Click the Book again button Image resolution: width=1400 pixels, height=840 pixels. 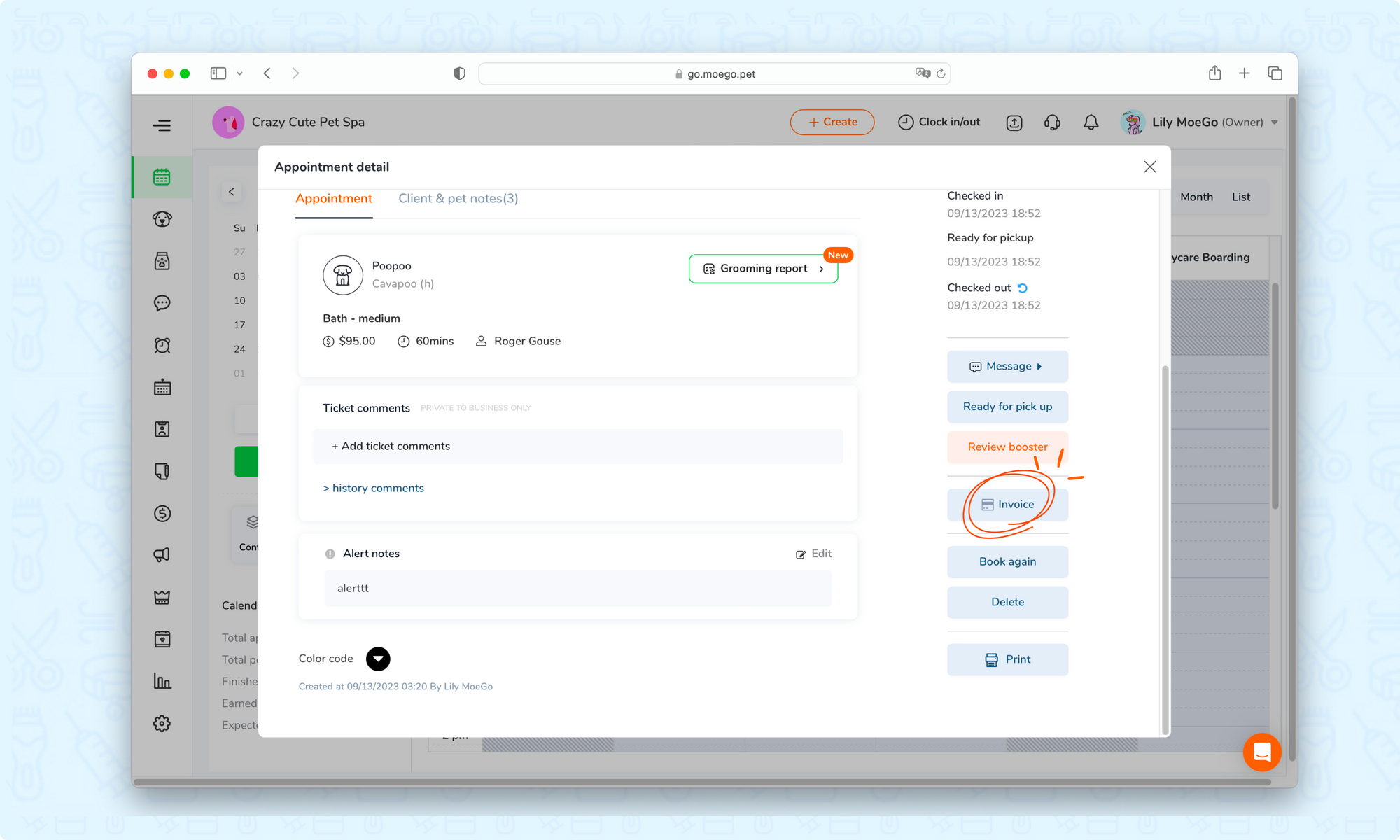tap(1007, 561)
